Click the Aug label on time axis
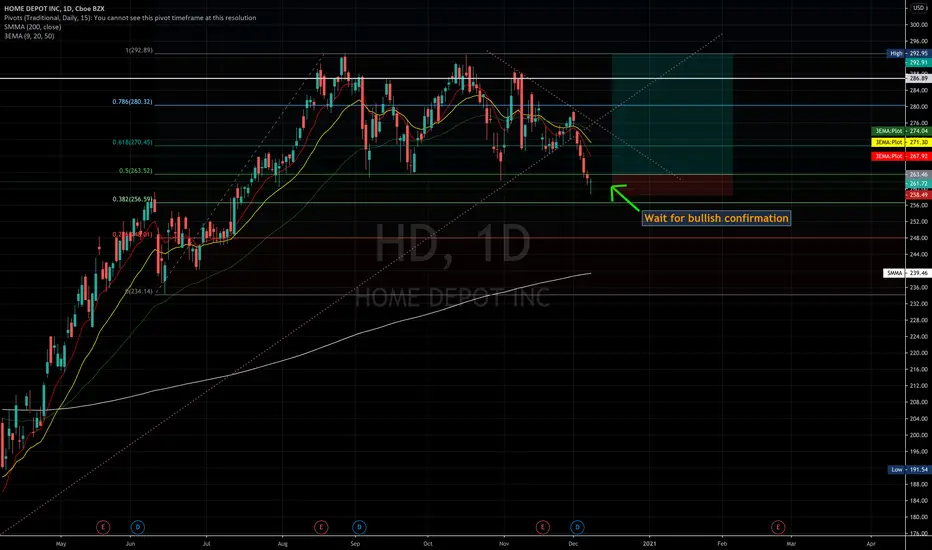Image resolution: width=932 pixels, height=550 pixels. click(282, 543)
